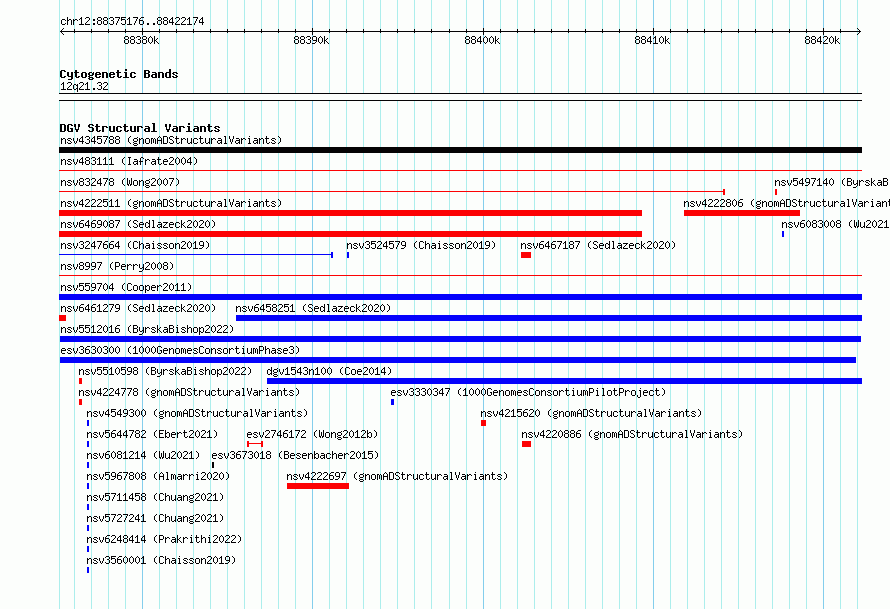Image resolution: width=890 pixels, height=609 pixels.
Task: Click esv3630300 1000Genomes Phase3 label
Action: (180, 350)
